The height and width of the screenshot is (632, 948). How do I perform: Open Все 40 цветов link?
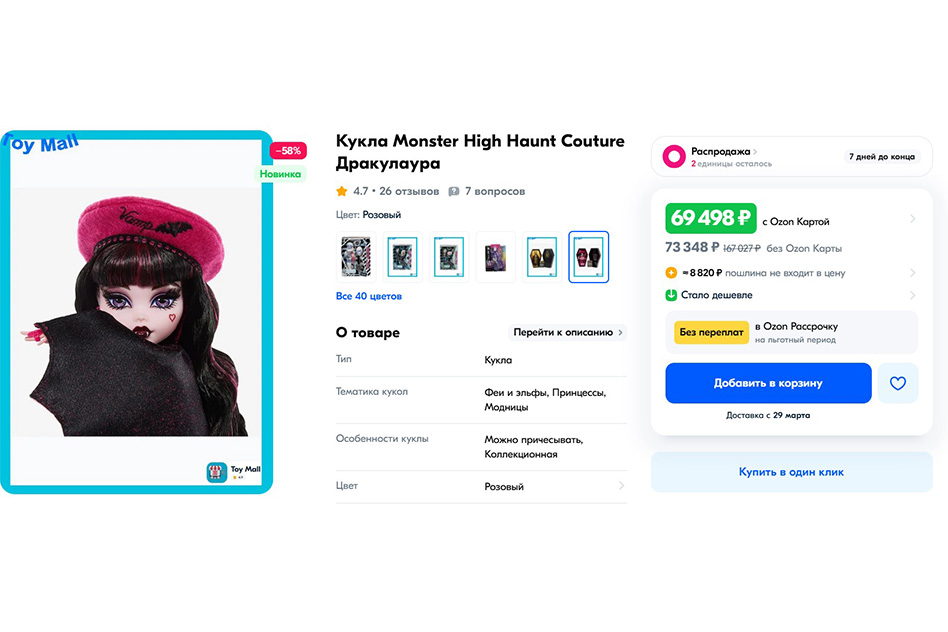click(x=369, y=296)
